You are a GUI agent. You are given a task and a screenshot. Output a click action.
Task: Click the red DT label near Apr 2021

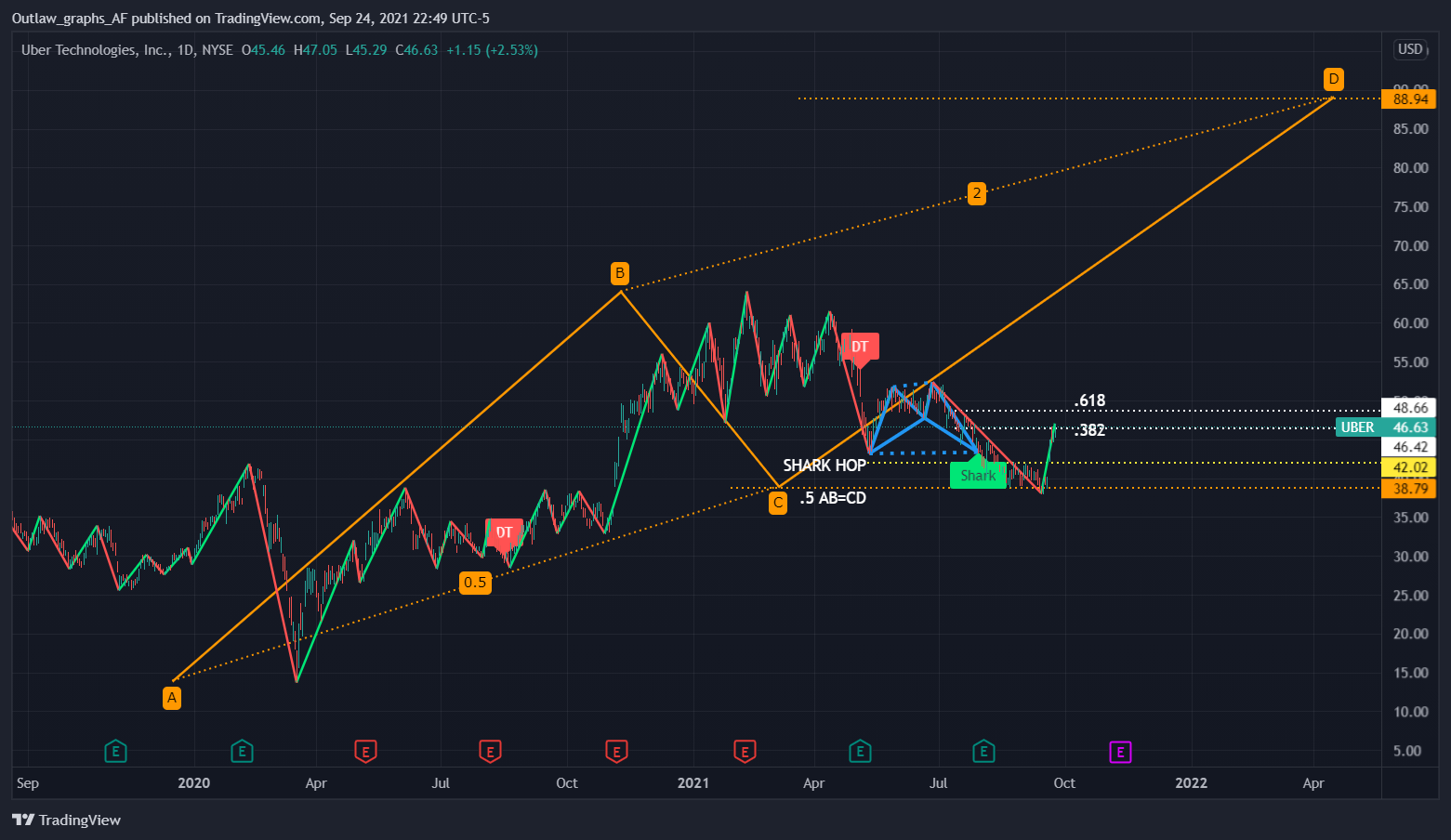click(x=860, y=348)
